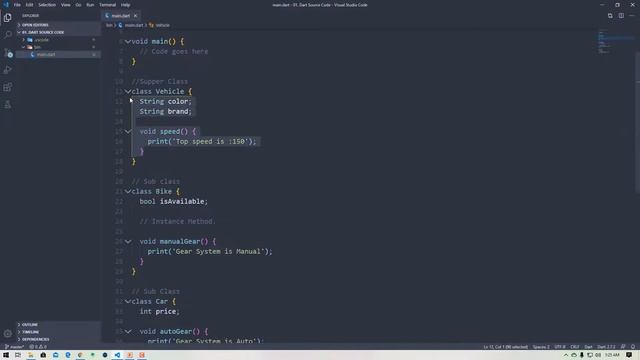Switch to Visual Studio Code taskbar icon
The height and width of the screenshot is (360, 640).
click(x=117, y=355)
